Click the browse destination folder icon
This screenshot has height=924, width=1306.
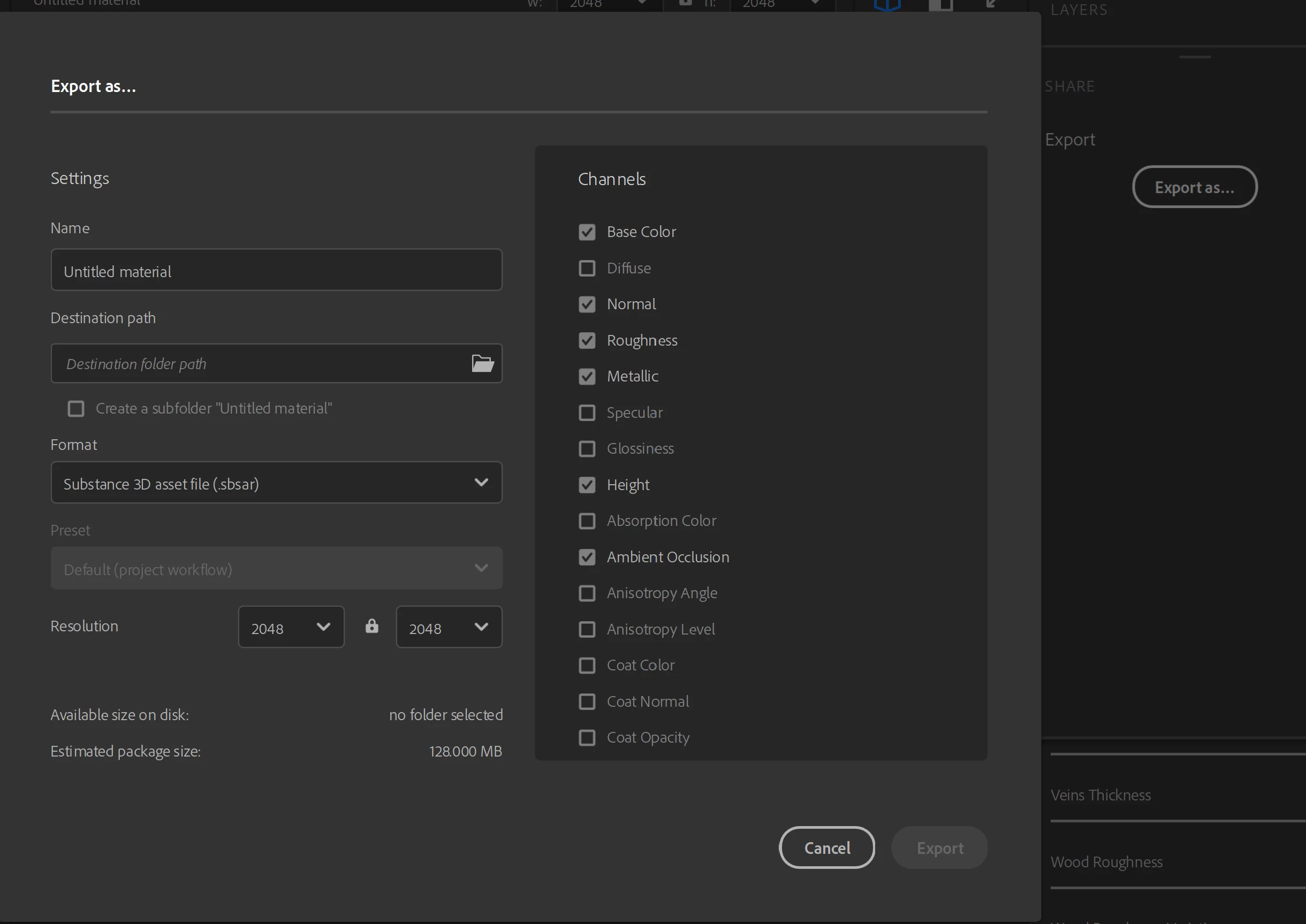[x=483, y=363]
